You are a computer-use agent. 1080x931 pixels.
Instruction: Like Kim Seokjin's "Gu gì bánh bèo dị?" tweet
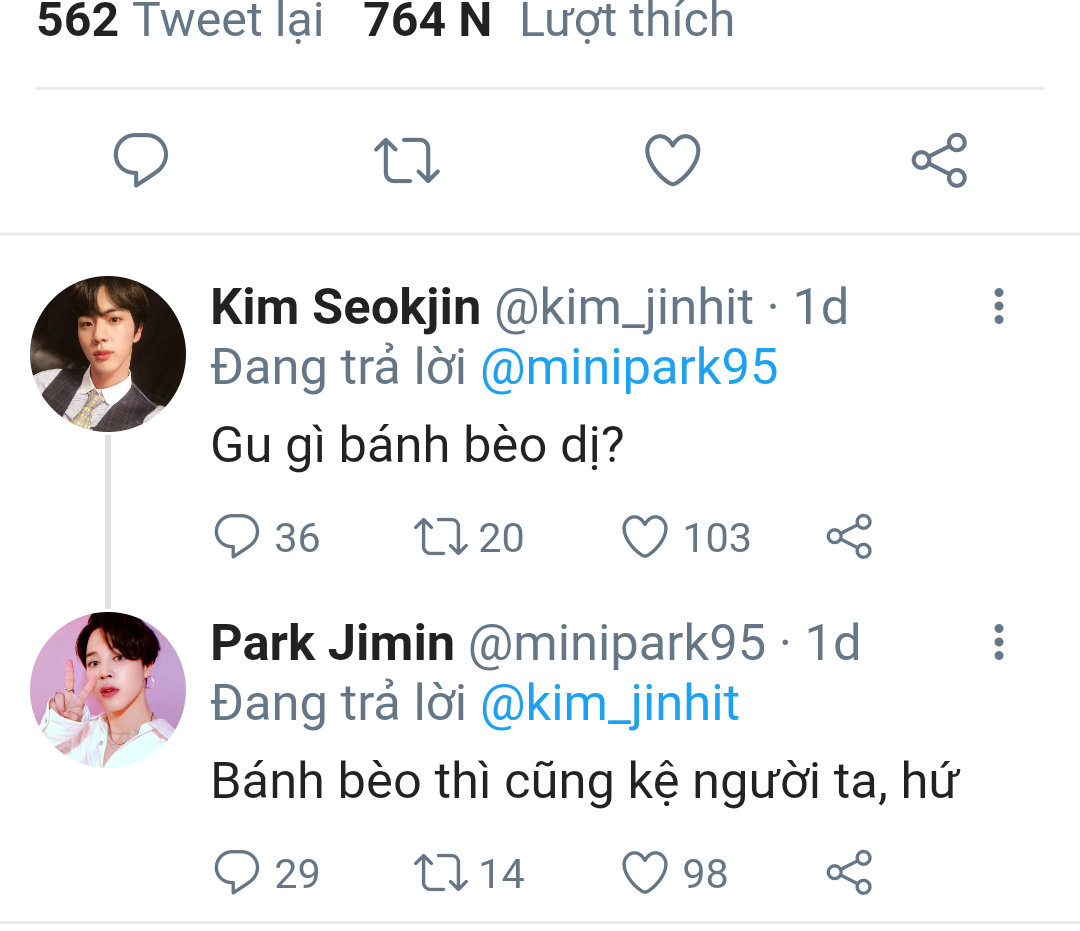tap(645, 537)
